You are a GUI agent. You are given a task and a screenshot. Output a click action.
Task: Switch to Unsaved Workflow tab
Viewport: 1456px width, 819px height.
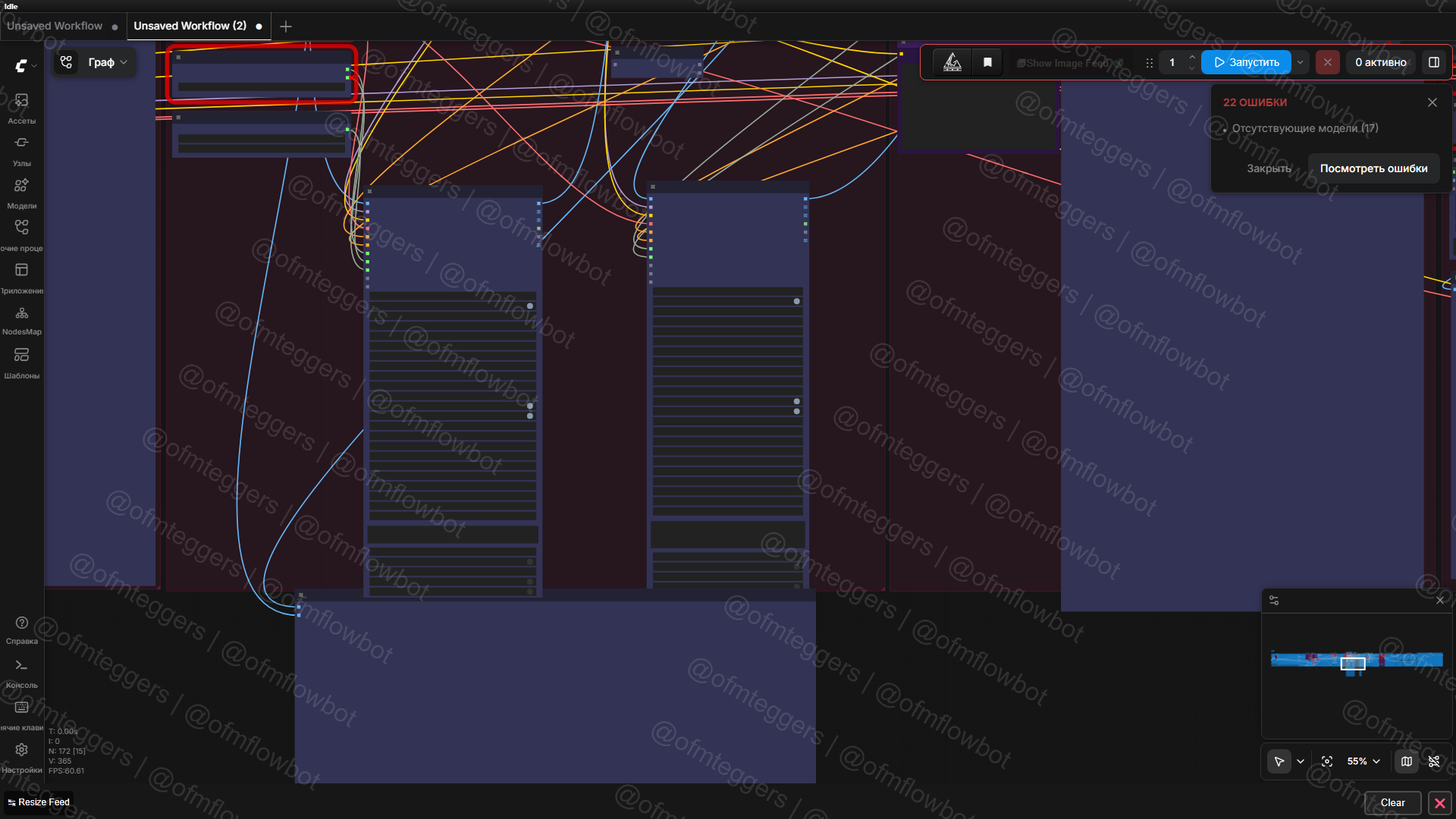point(55,26)
